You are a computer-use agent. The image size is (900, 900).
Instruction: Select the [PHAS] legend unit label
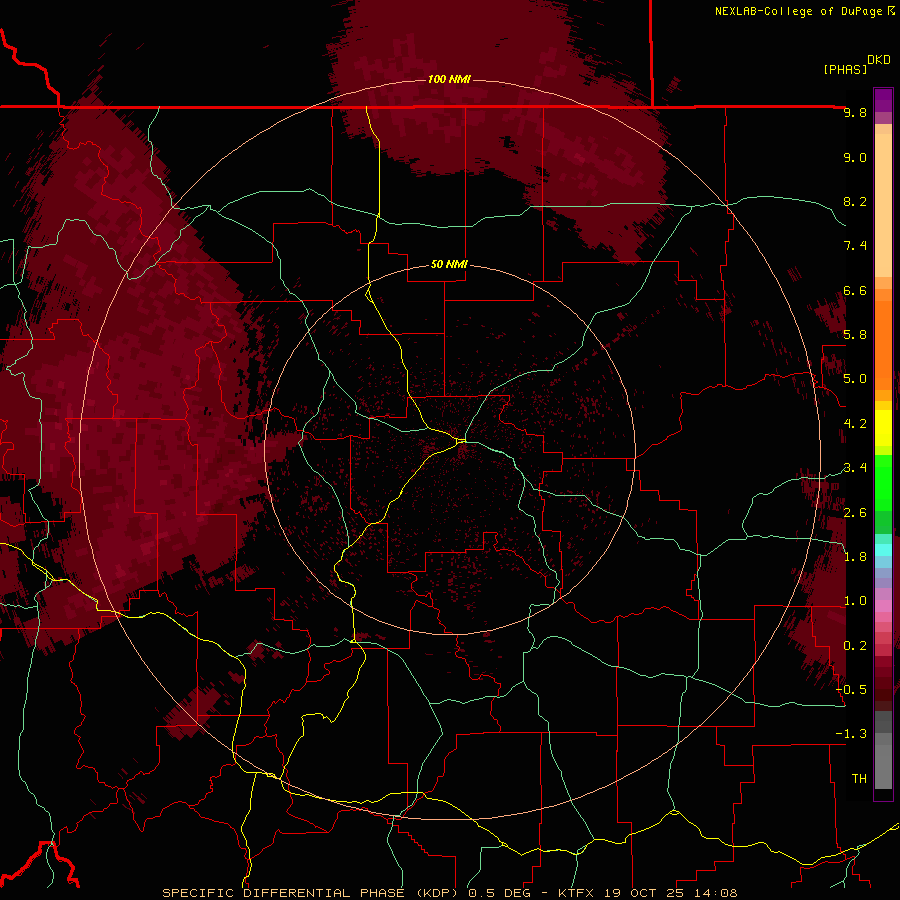(845, 69)
